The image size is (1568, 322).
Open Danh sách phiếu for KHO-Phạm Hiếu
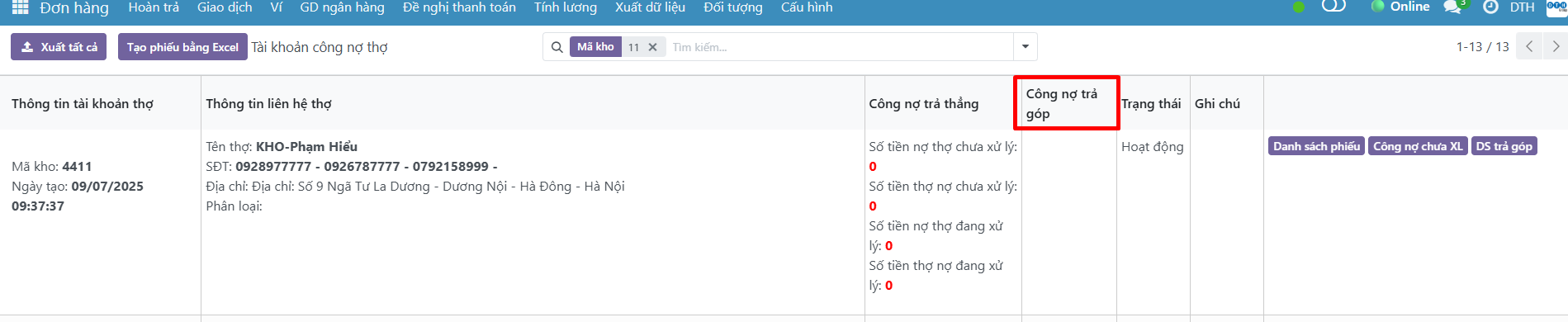(x=1316, y=146)
